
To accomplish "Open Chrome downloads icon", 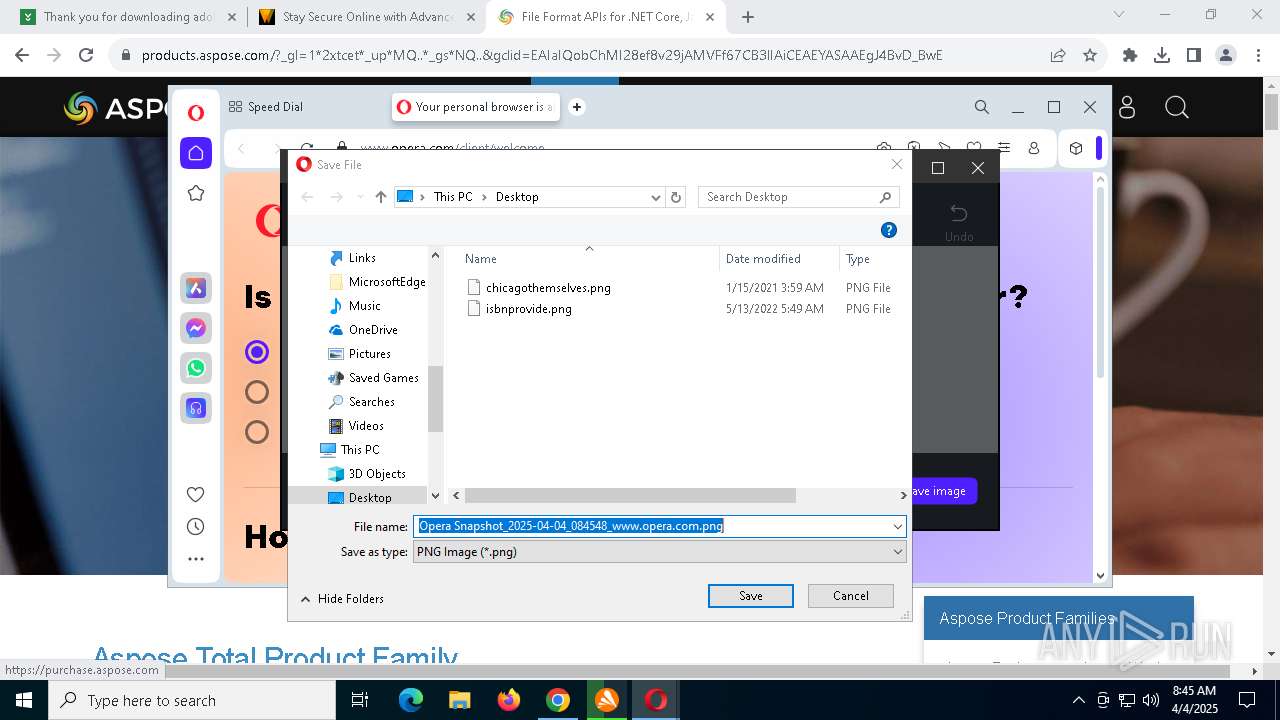I will click(x=1162, y=55).
